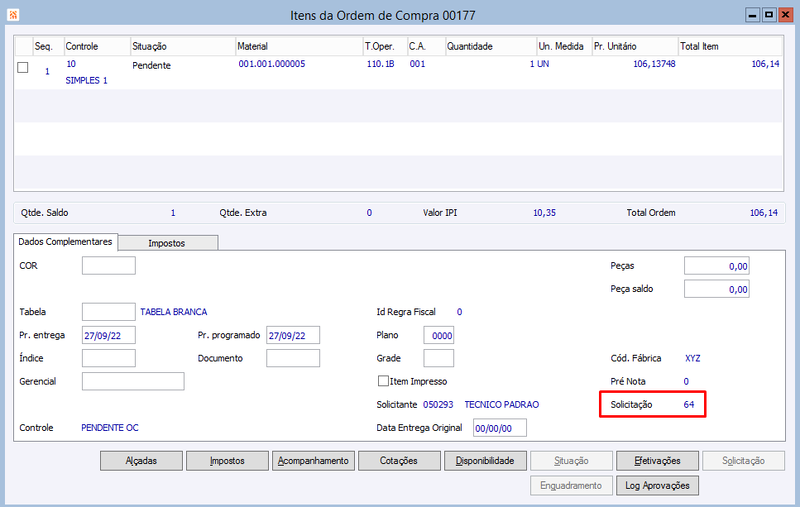Select the Dados Complementares tab
Viewport: 800px width, 507px height.
[65, 242]
